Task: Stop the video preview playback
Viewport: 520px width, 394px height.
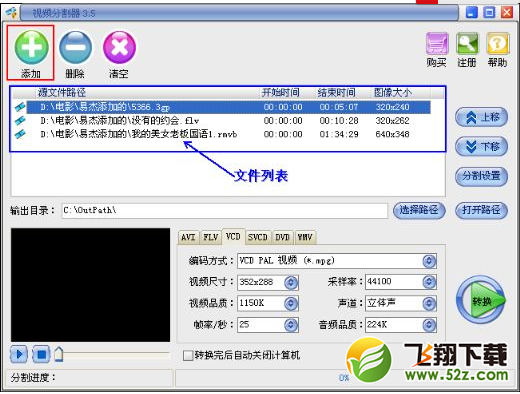Action: click(x=41, y=354)
